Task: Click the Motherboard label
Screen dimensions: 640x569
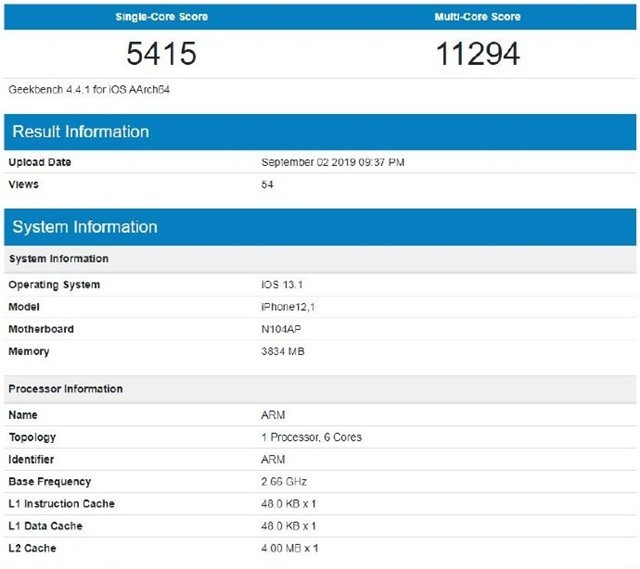Action: [x=41, y=329]
